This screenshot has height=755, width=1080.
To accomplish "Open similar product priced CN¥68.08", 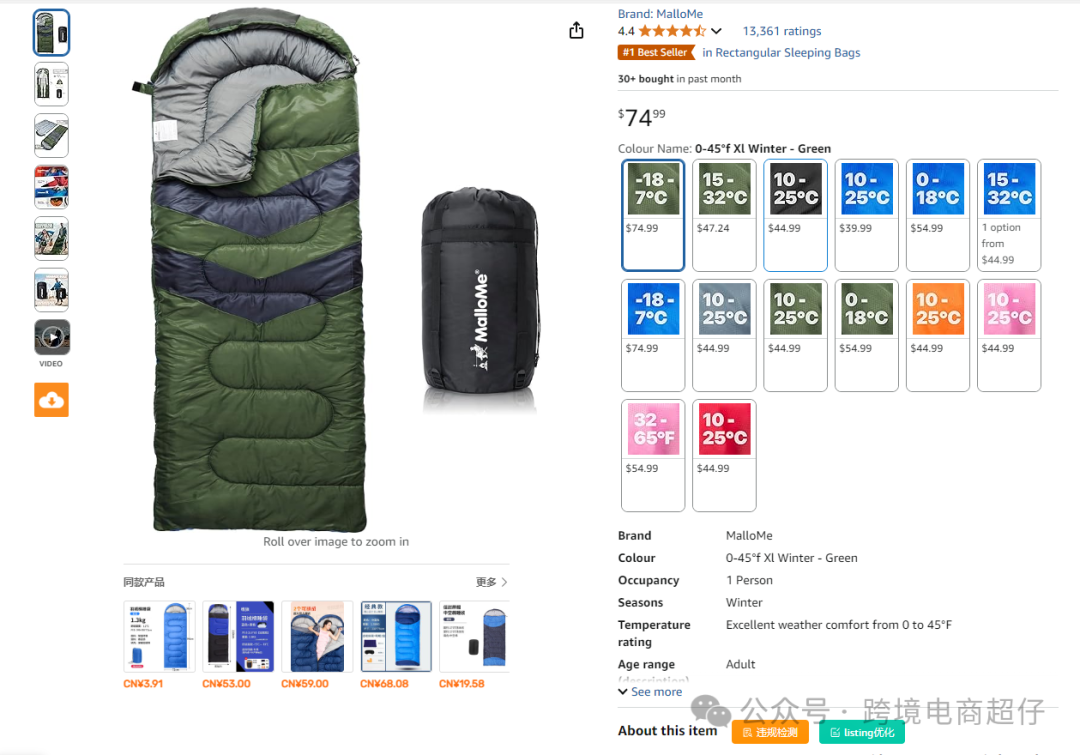I will (x=396, y=637).
